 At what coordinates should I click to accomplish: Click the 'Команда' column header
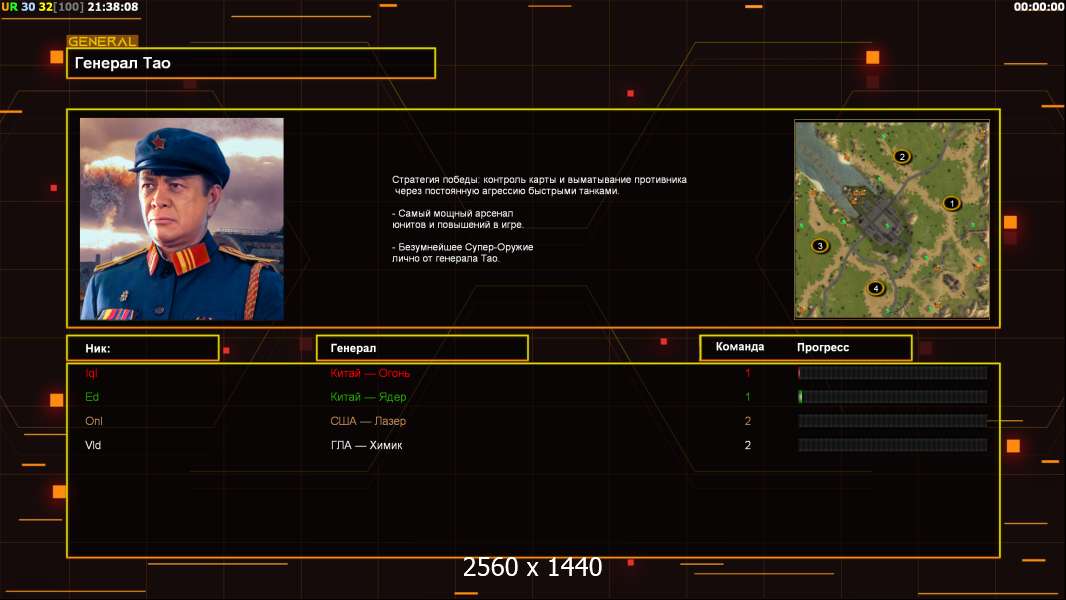[740, 347]
